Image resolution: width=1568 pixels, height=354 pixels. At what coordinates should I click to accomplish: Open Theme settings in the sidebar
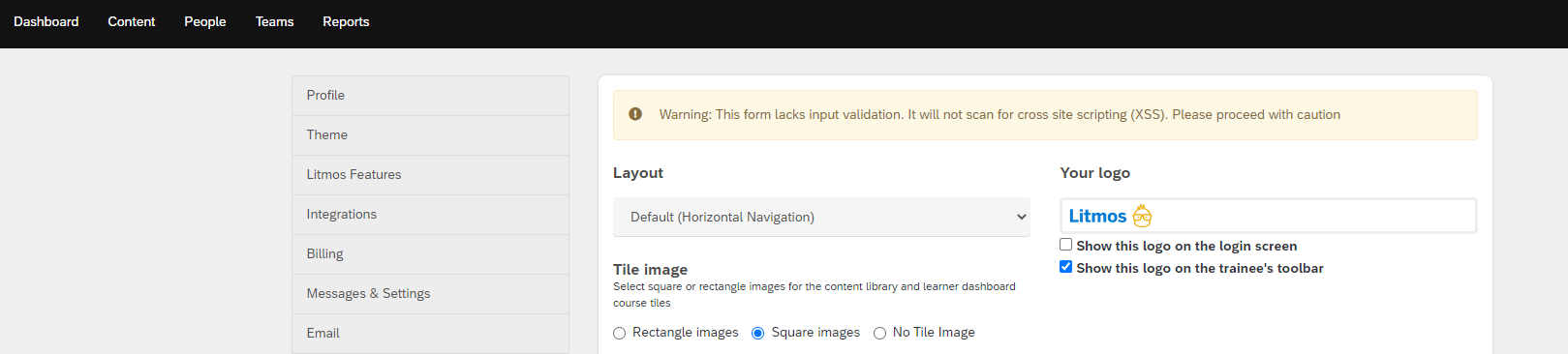tap(430, 135)
